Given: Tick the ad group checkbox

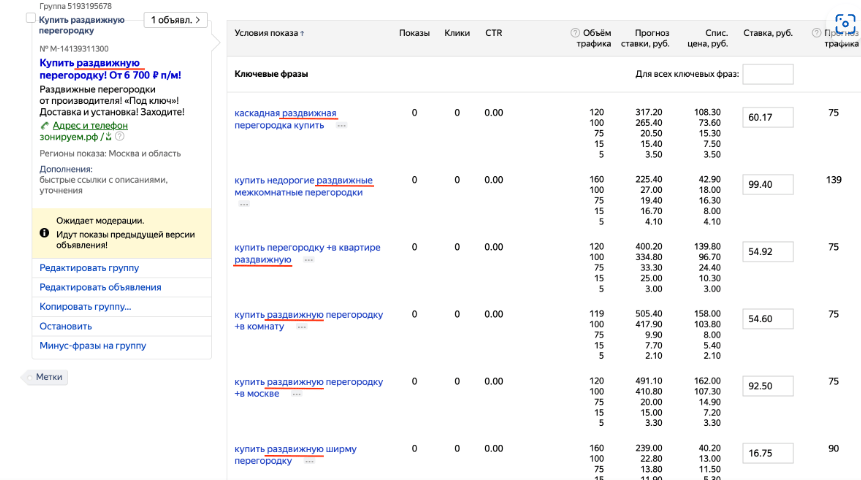Looking at the screenshot, I should click(x=30, y=19).
